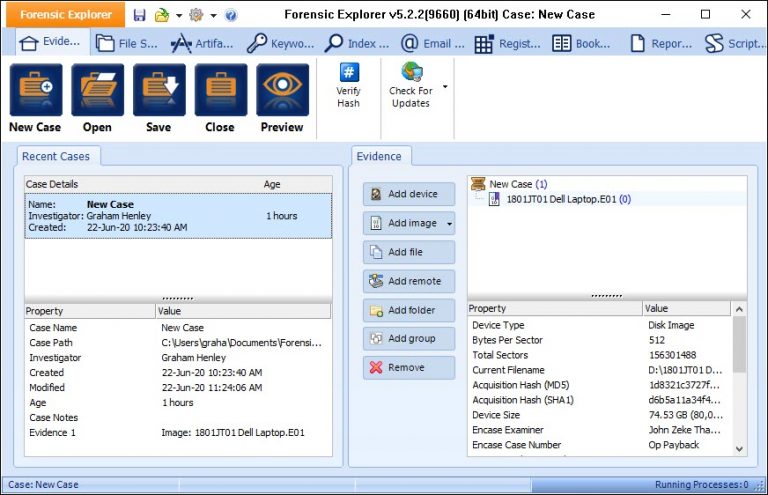Click Check For Updates globe icon
This screenshot has width=768, height=495.
[410, 72]
